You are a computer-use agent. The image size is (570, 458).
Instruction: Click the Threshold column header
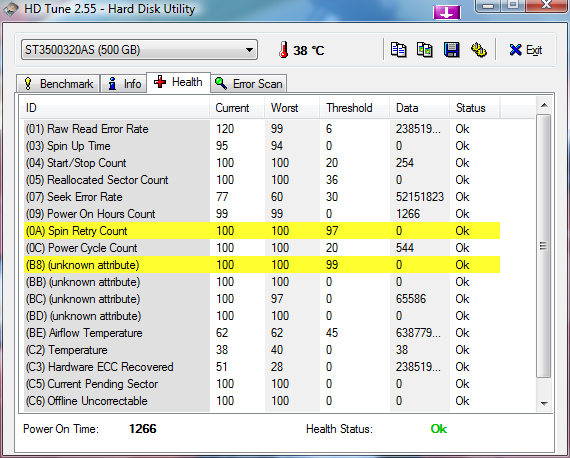[354, 108]
